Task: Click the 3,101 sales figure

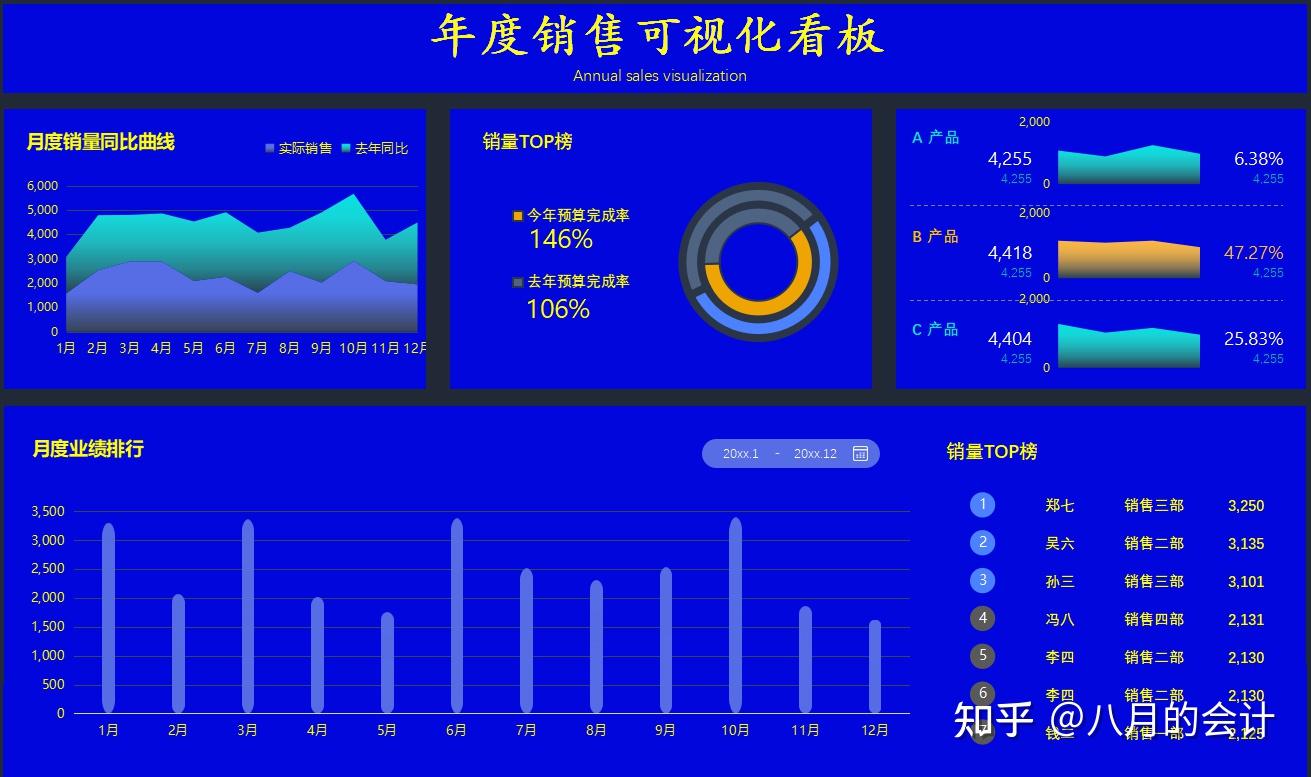Action: pos(1246,582)
